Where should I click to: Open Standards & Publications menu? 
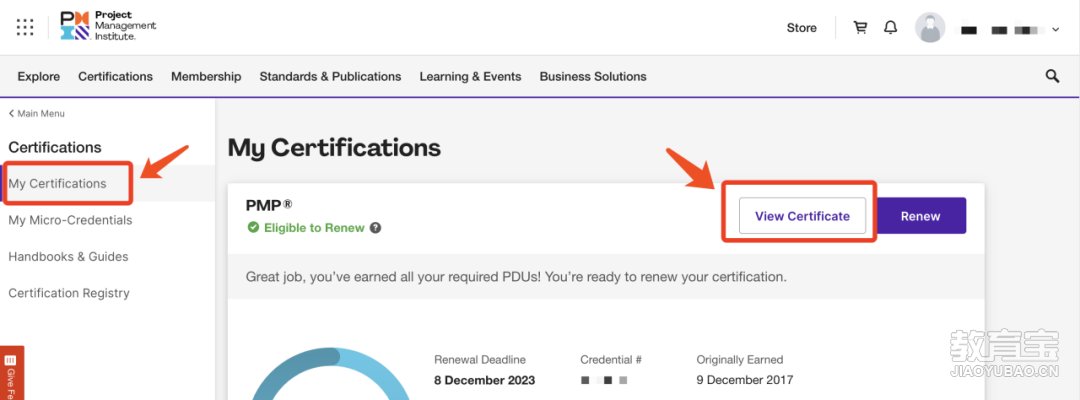[x=331, y=76]
